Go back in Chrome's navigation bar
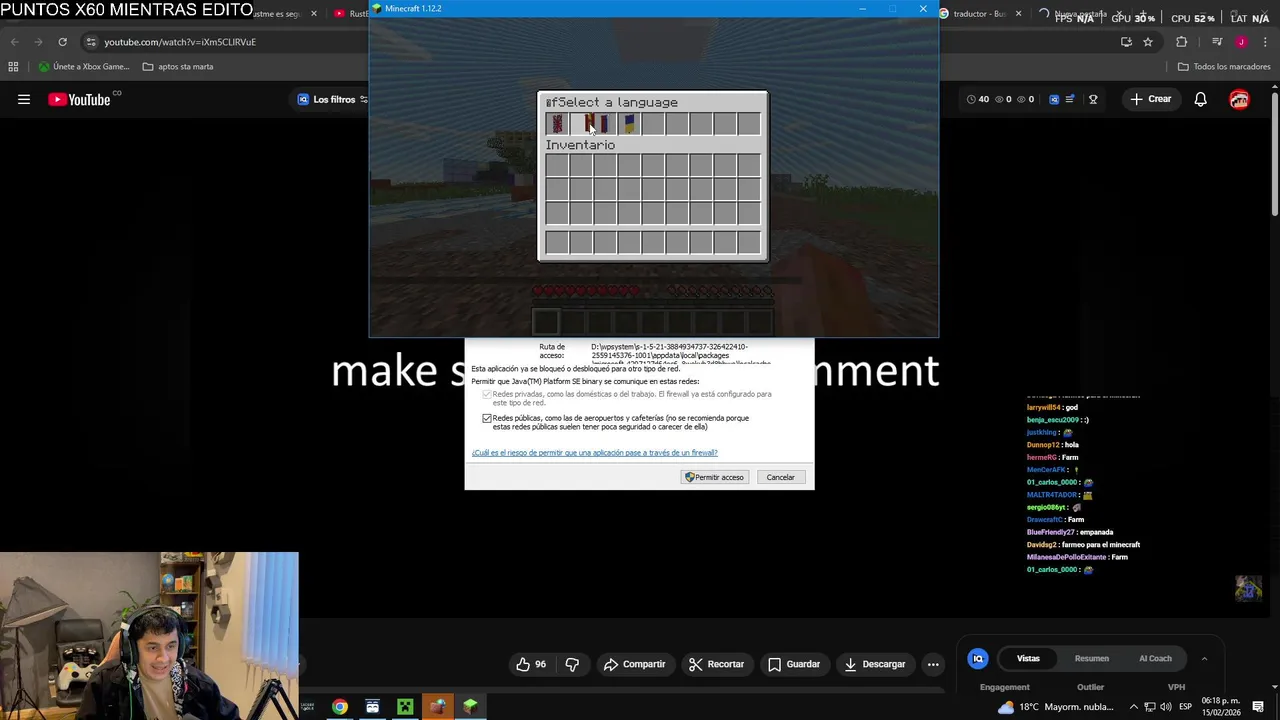 click(x=14, y=42)
